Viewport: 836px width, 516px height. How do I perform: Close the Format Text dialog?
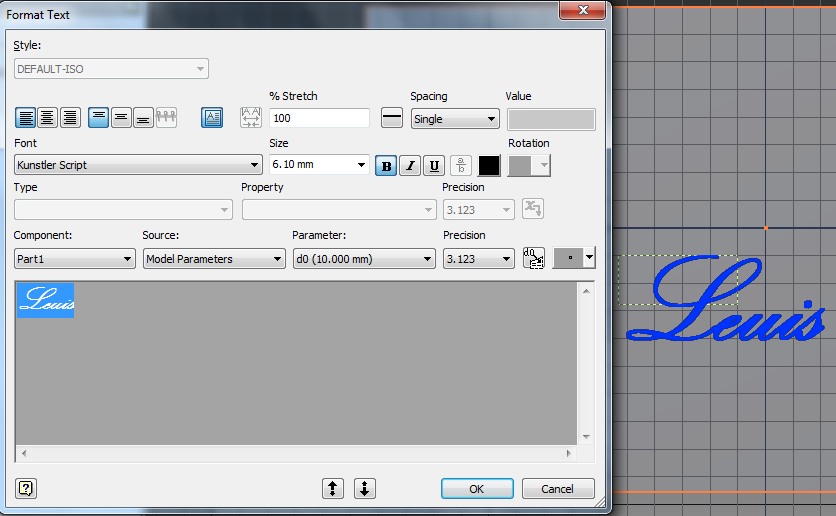[583, 10]
